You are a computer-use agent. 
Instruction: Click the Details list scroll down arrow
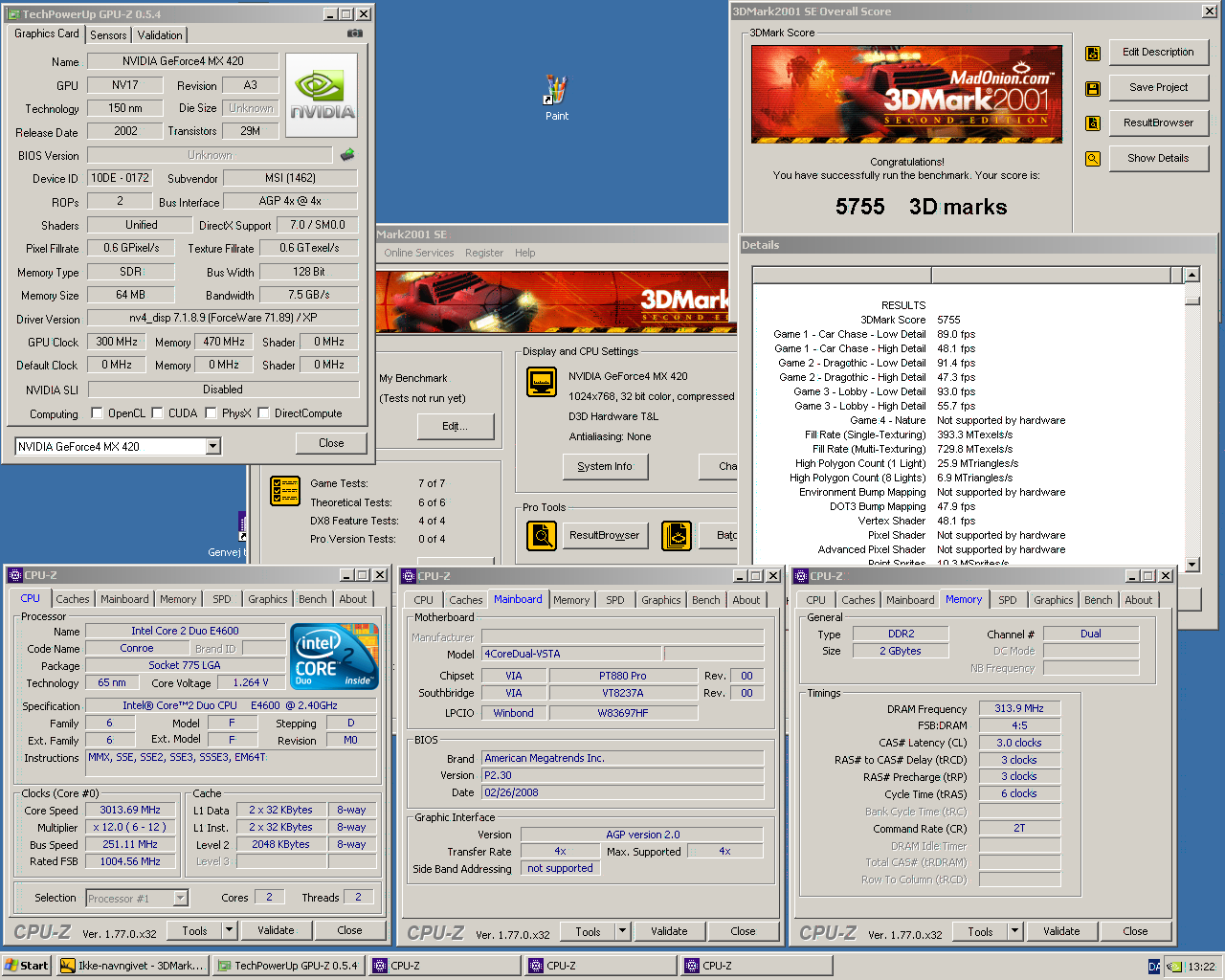coord(1192,565)
